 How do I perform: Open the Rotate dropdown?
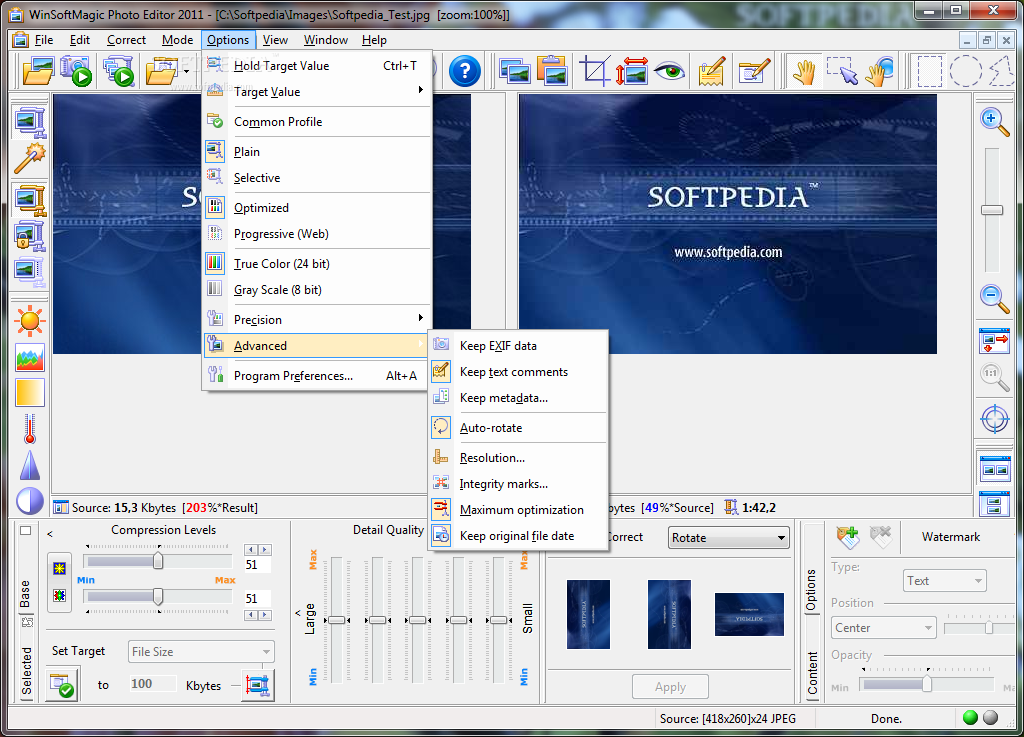[x=728, y=538]
